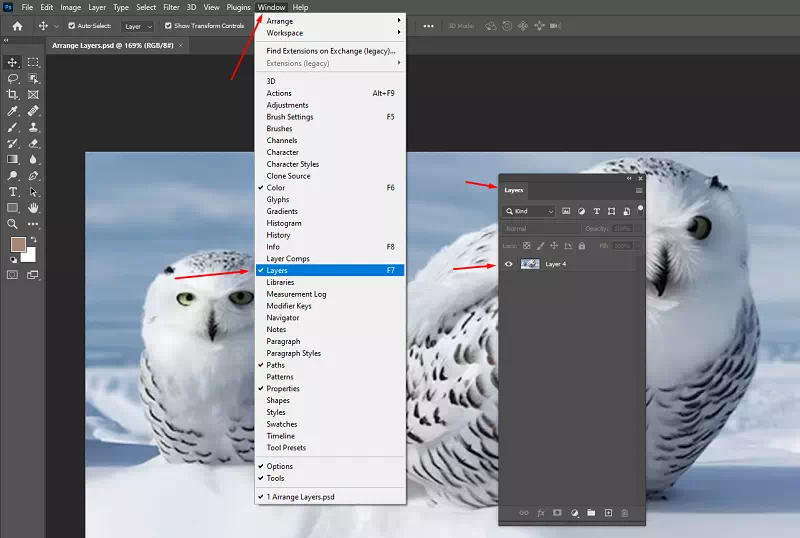Hide Layer 4 with the eye icon

(508, 264)
